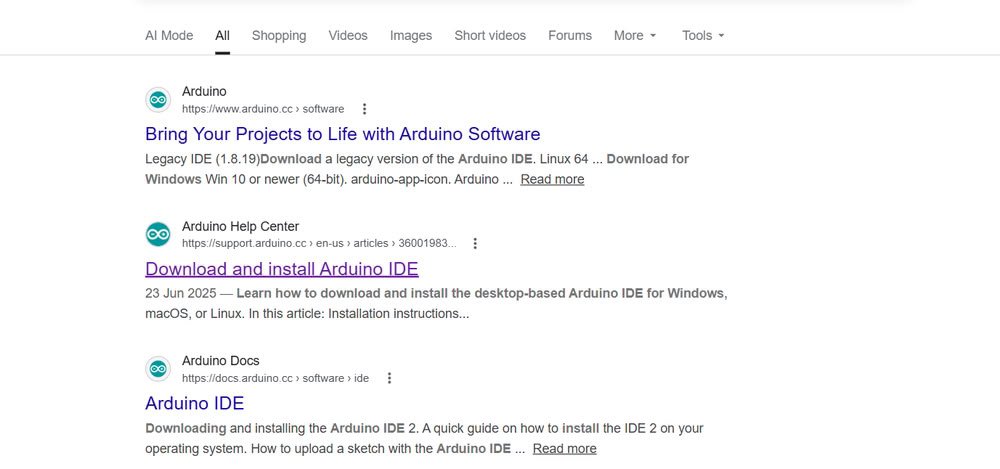This screenshot has height=469, width=1000.
Task: Select the All results tab
Action: point(222,36)
